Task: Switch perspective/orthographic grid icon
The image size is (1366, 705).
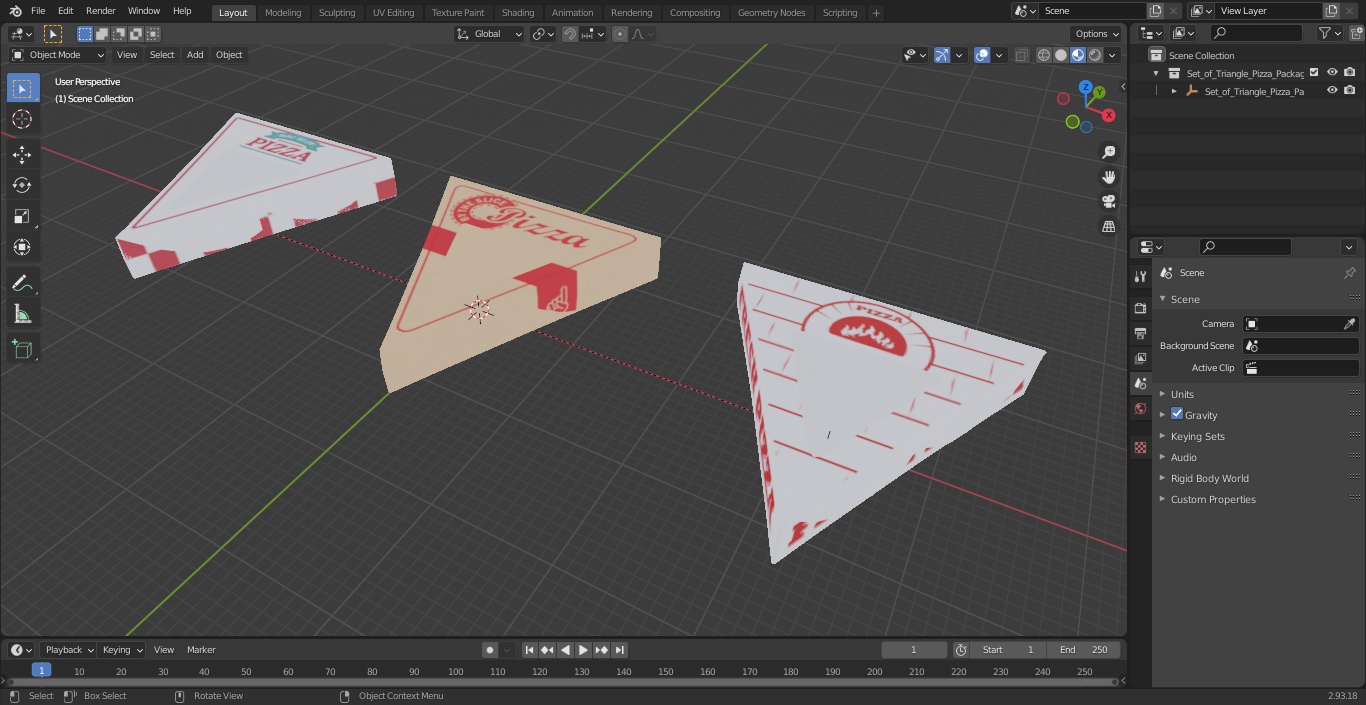Action: (x=1108, y=227)
